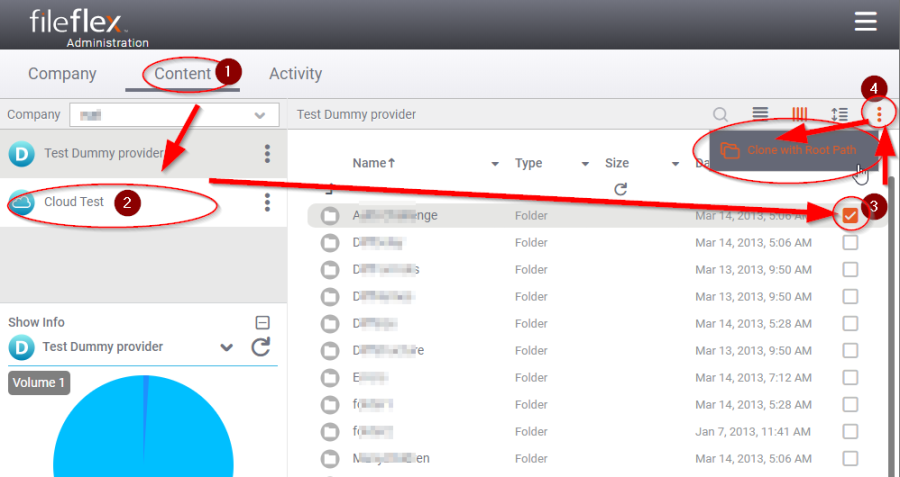Select the Volume 1 label
Viewport: 900px width, 477px height.
click(39, 383)
